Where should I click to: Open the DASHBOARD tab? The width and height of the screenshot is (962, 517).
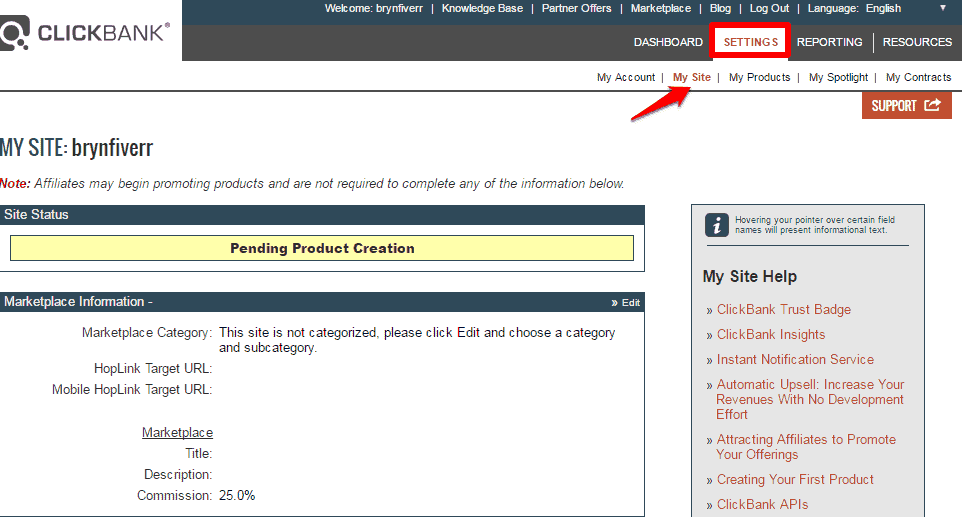tap(668, 42)
